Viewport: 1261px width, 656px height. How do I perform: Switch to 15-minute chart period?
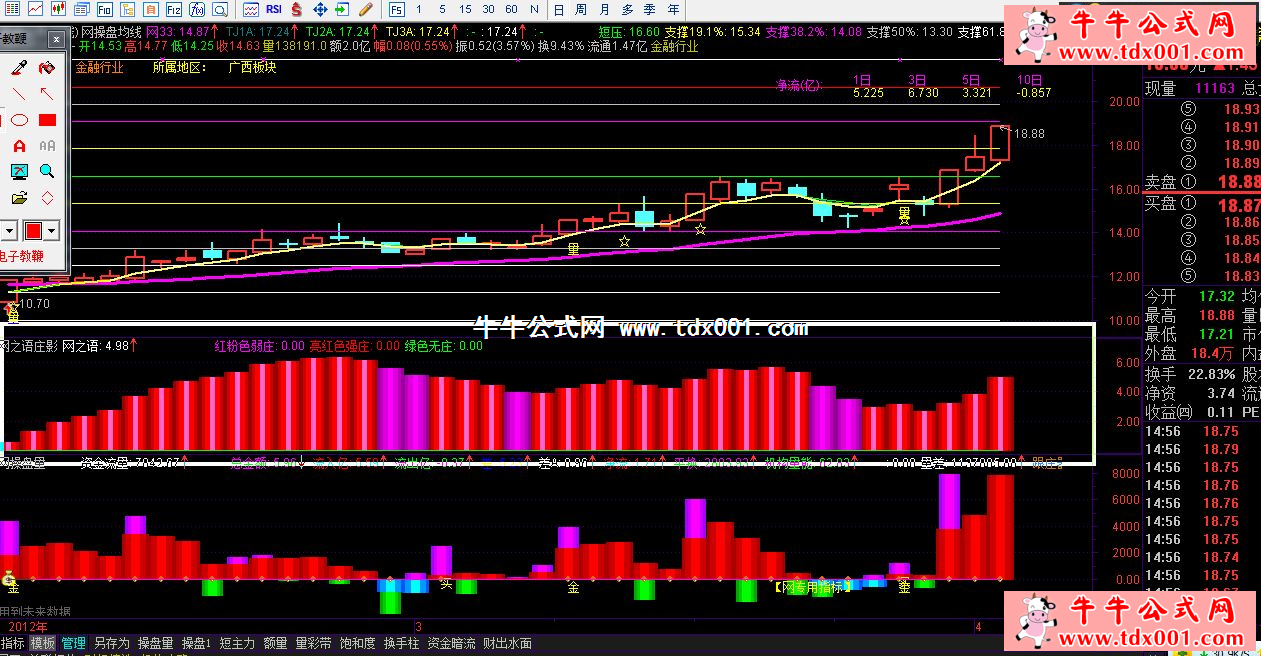click(x=464, y=9)
